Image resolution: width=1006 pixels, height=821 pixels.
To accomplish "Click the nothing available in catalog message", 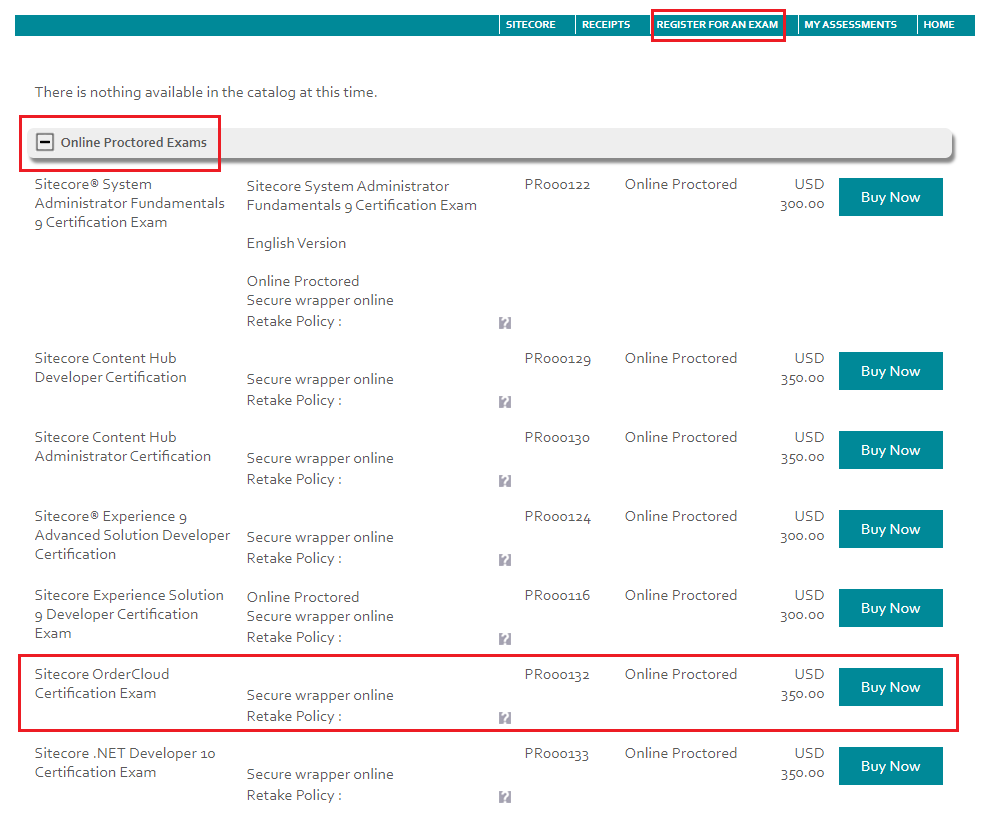I will point(206,92).
